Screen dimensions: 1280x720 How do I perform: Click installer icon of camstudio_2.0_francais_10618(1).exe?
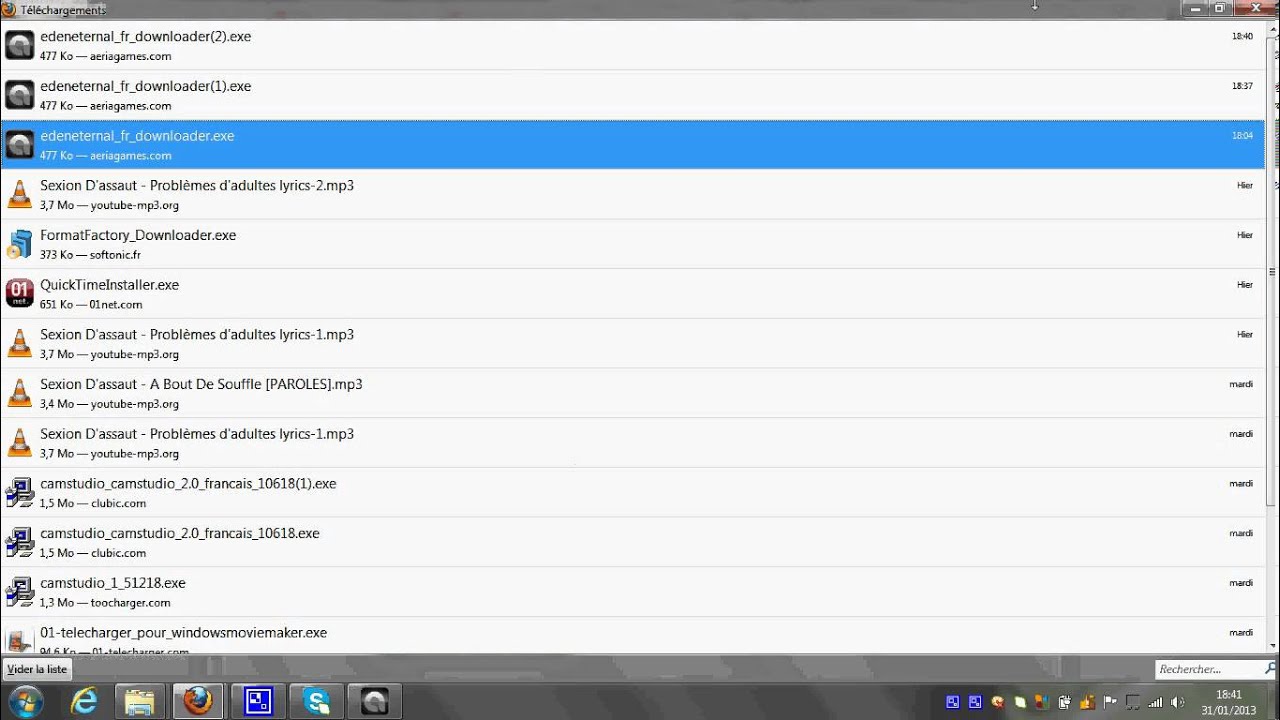tap(20, 492)
